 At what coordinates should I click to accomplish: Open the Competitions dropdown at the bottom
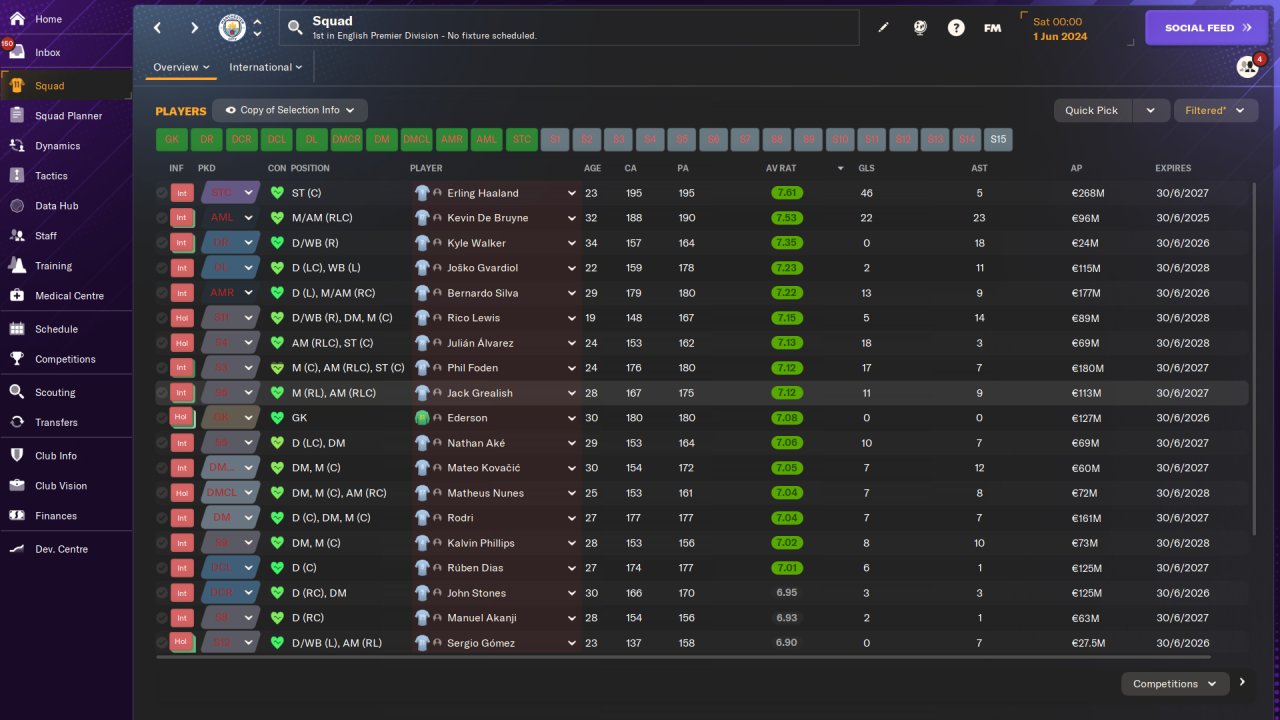click(1175, 684)
